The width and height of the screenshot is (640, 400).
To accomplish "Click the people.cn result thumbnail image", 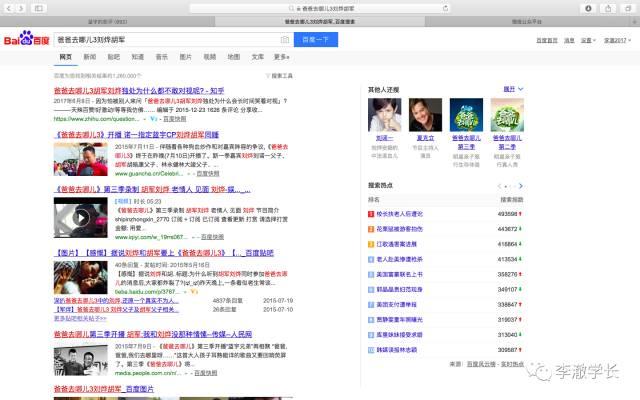I will point(81,360).
